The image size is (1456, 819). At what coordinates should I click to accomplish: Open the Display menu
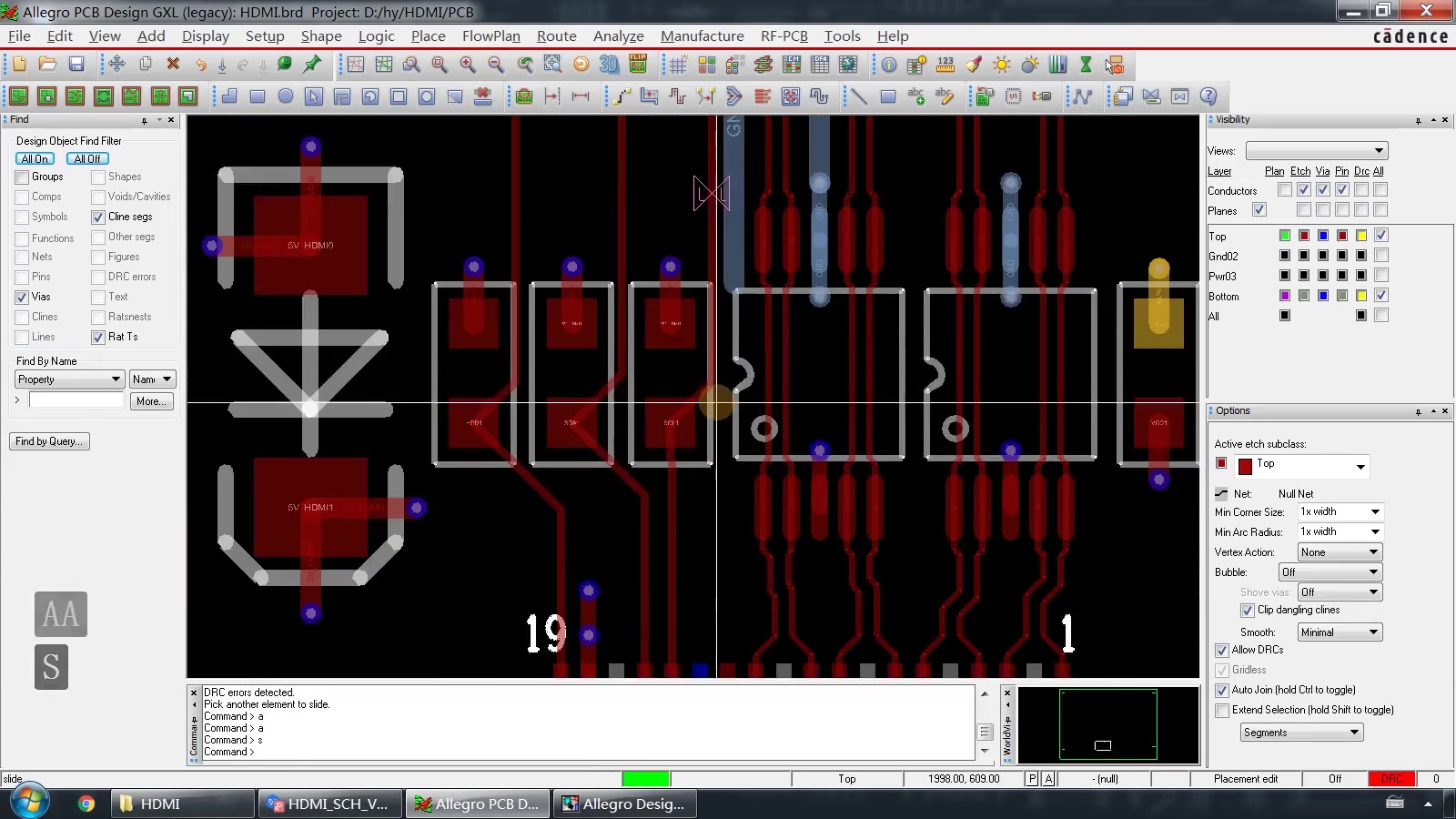[206, 36]
